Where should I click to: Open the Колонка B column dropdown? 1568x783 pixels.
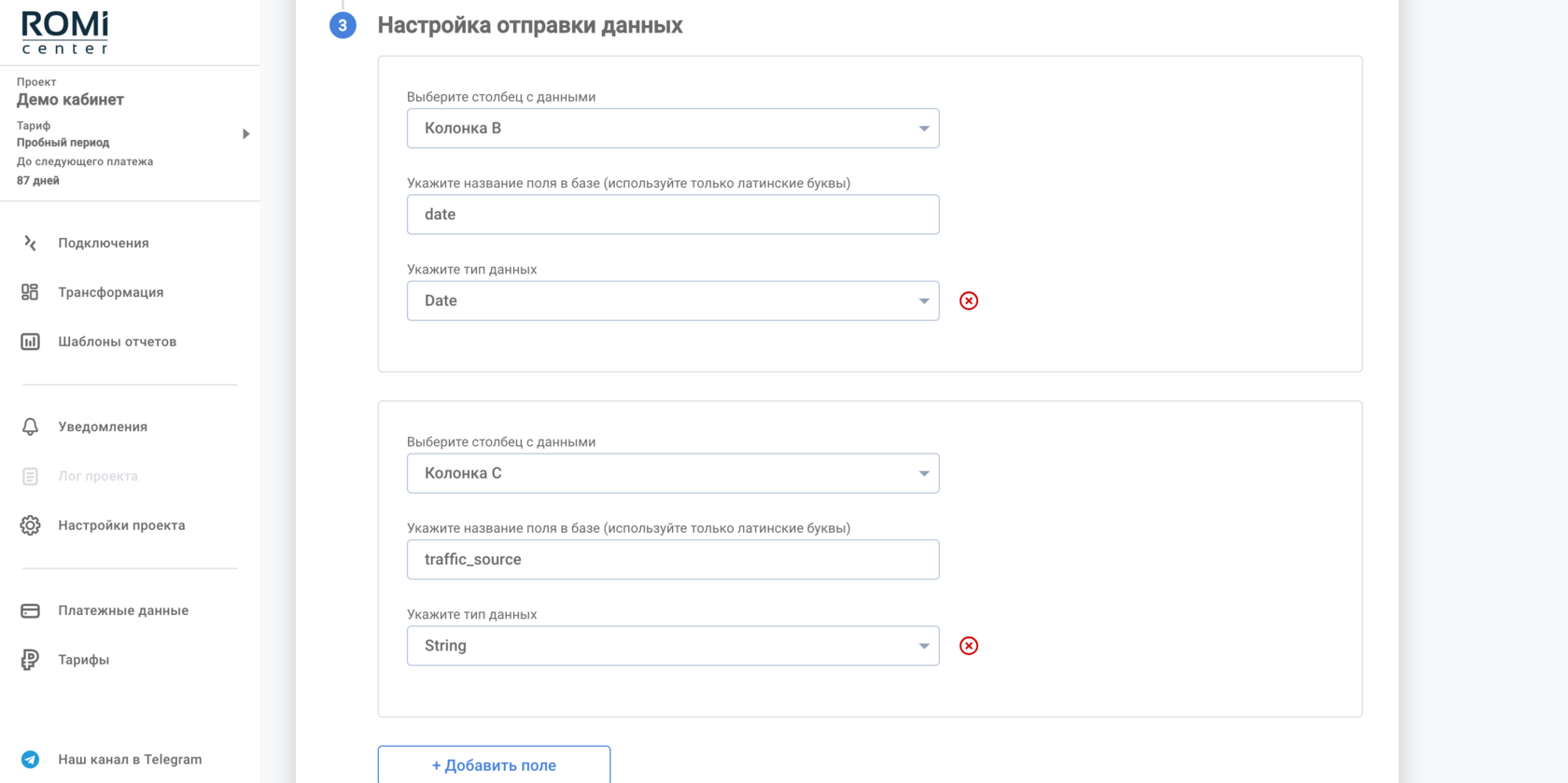pos(673,128)
